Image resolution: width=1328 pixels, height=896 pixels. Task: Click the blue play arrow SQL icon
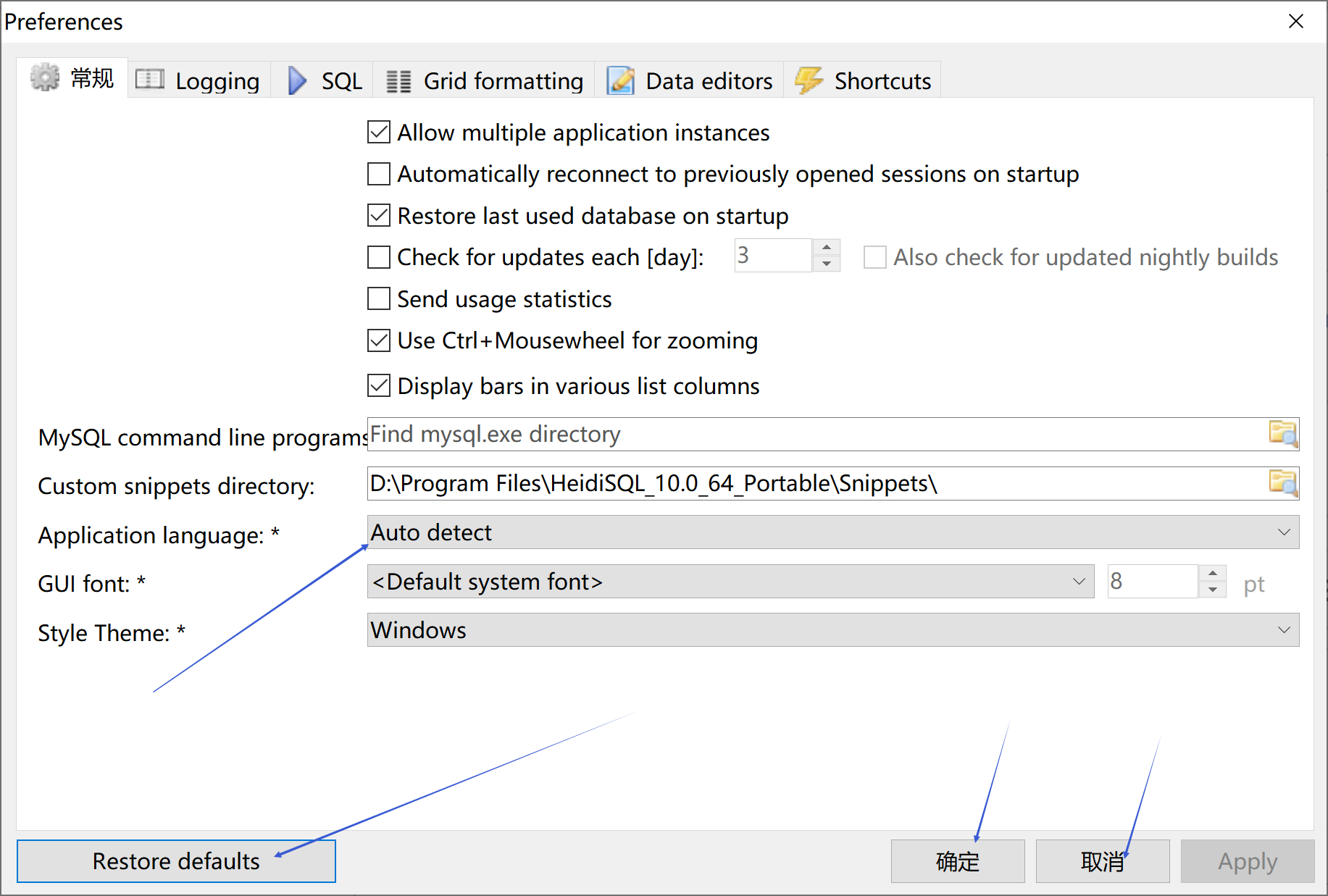coord(297,80)
